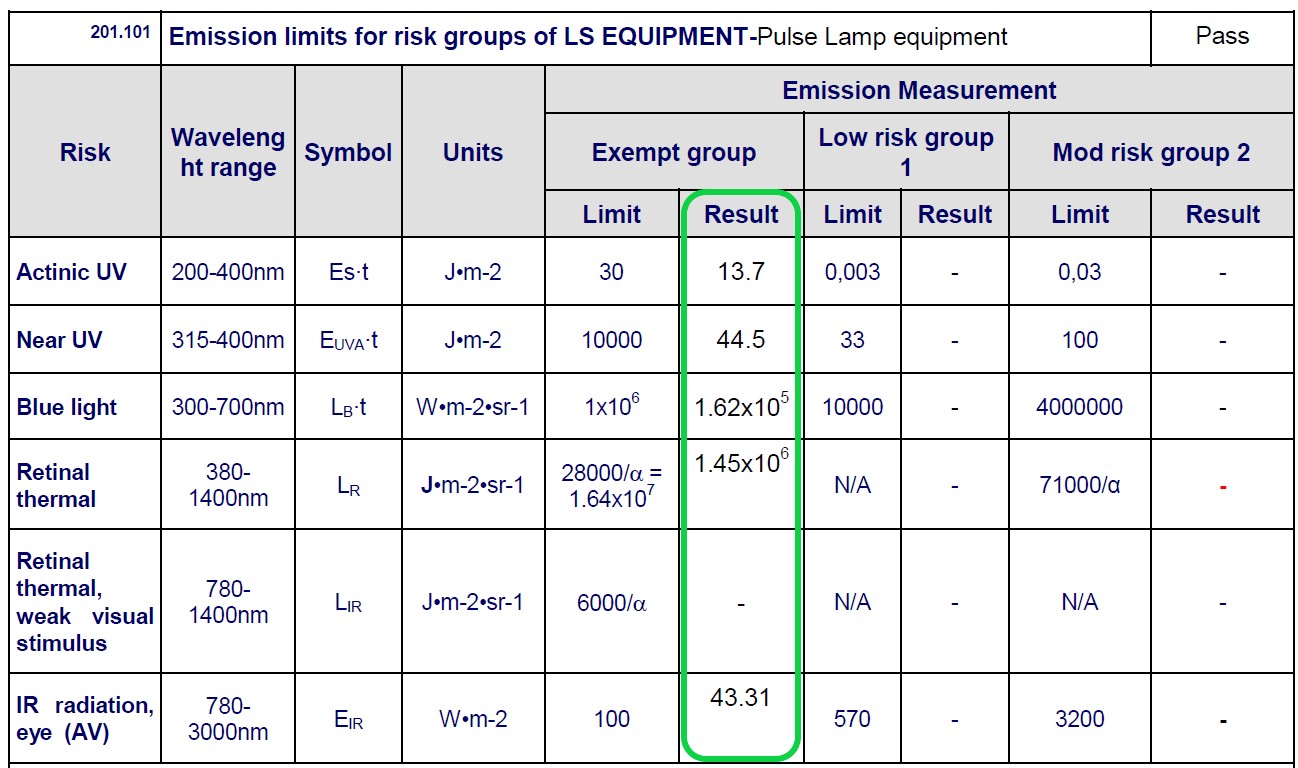Click the result value 43.31
This screenshot has width=1298, height=768.
(x=740, y=697)
